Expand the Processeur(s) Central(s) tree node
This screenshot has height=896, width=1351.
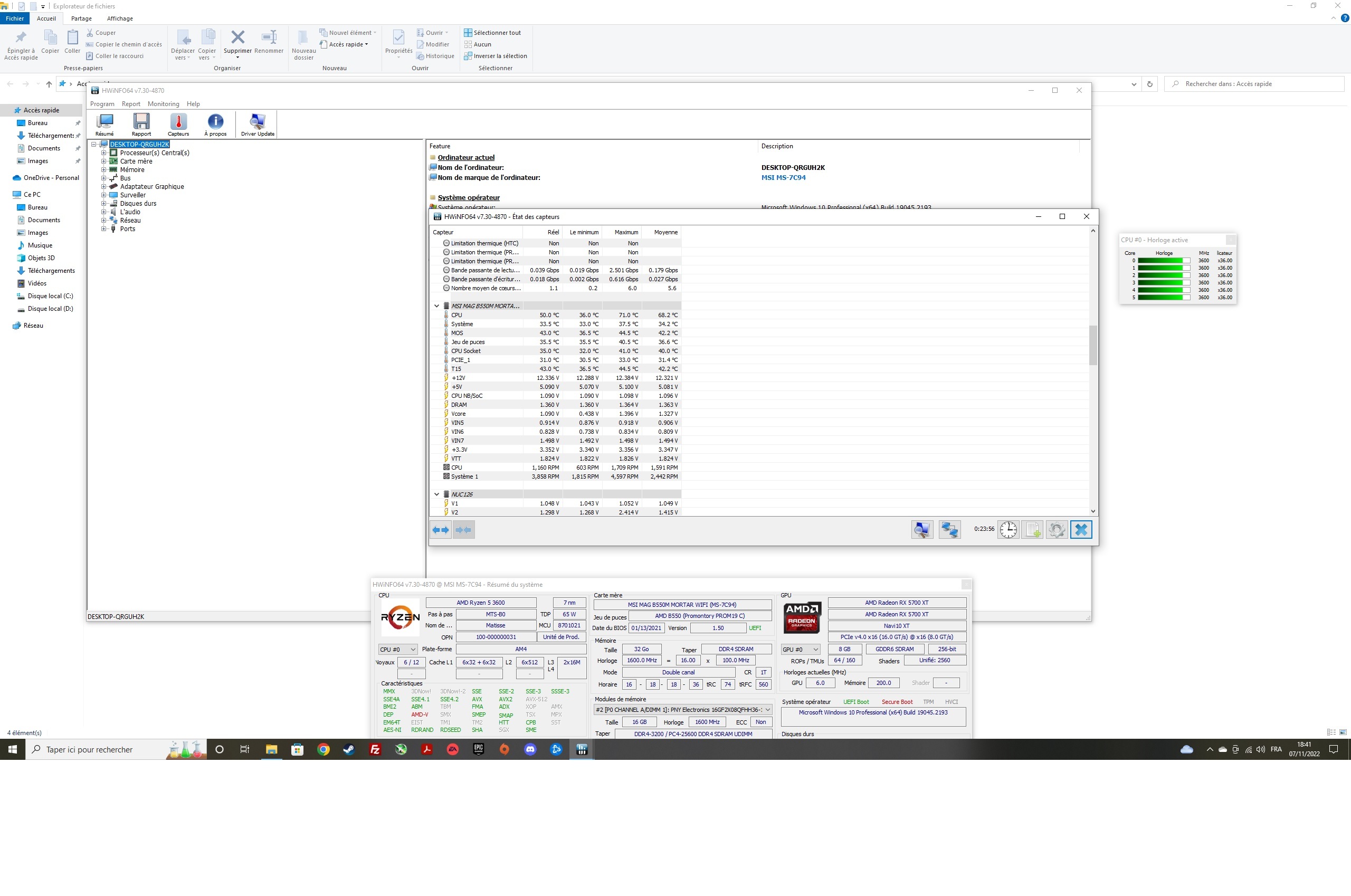[x=104, y=153]
